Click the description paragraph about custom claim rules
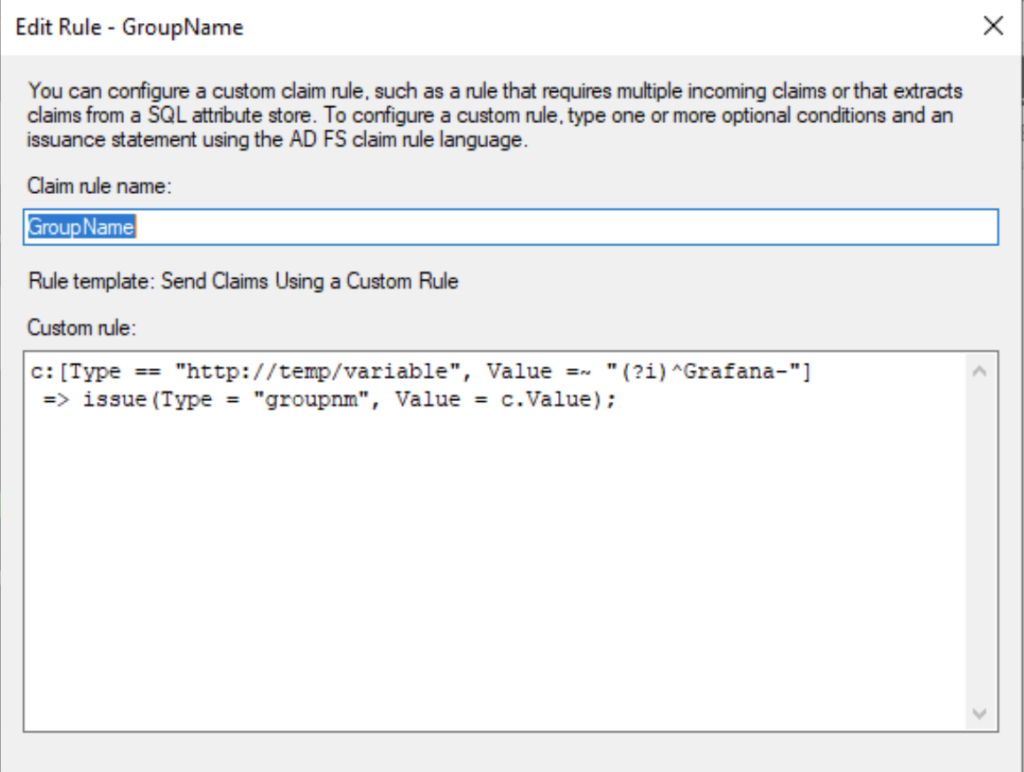The width and height of the screenshot is (1024, 772). click(495, 115)
